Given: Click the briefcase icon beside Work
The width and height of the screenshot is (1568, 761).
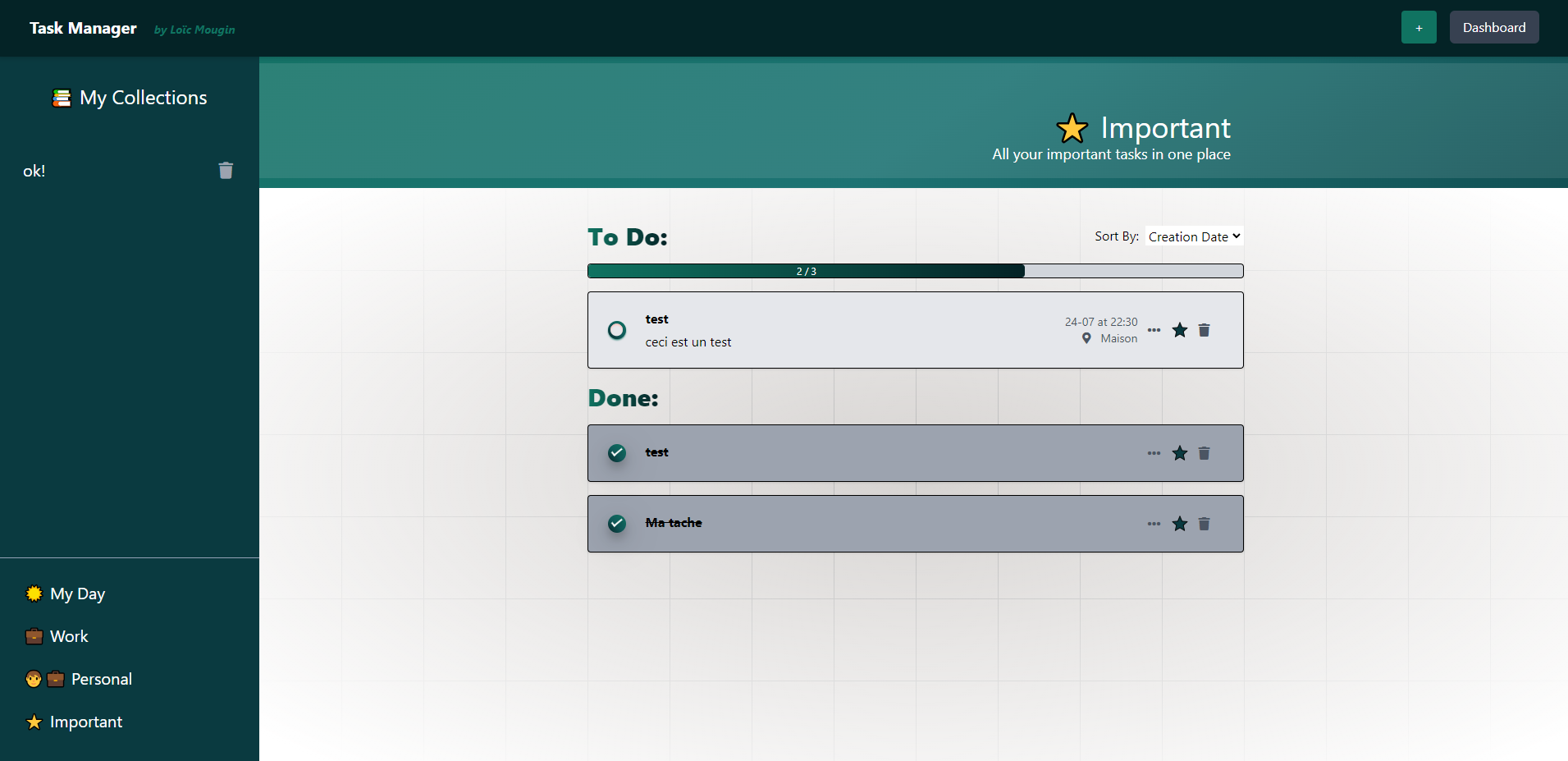Looking at the screenshot, I should pyautogui.click(x=34, y=636).
